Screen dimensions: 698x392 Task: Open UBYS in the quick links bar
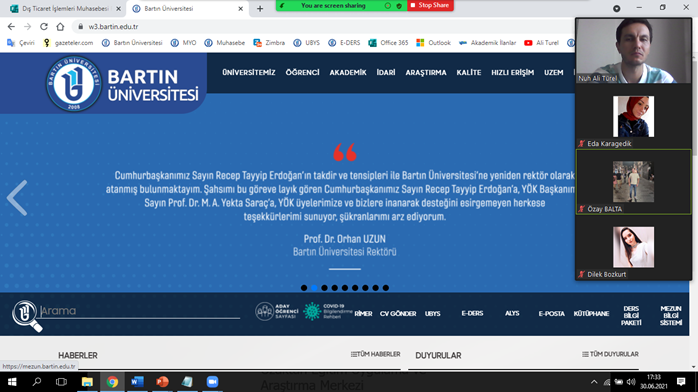433,314
